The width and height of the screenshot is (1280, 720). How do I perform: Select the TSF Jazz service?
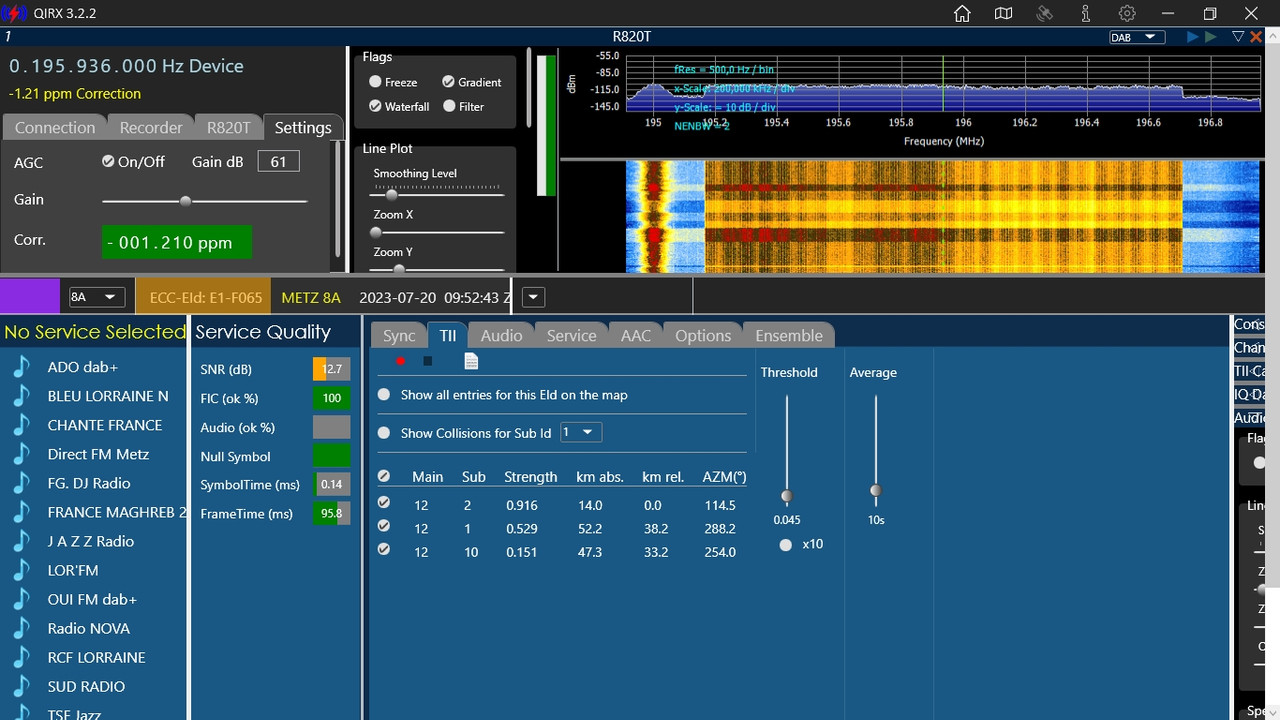tap(74, 712)
